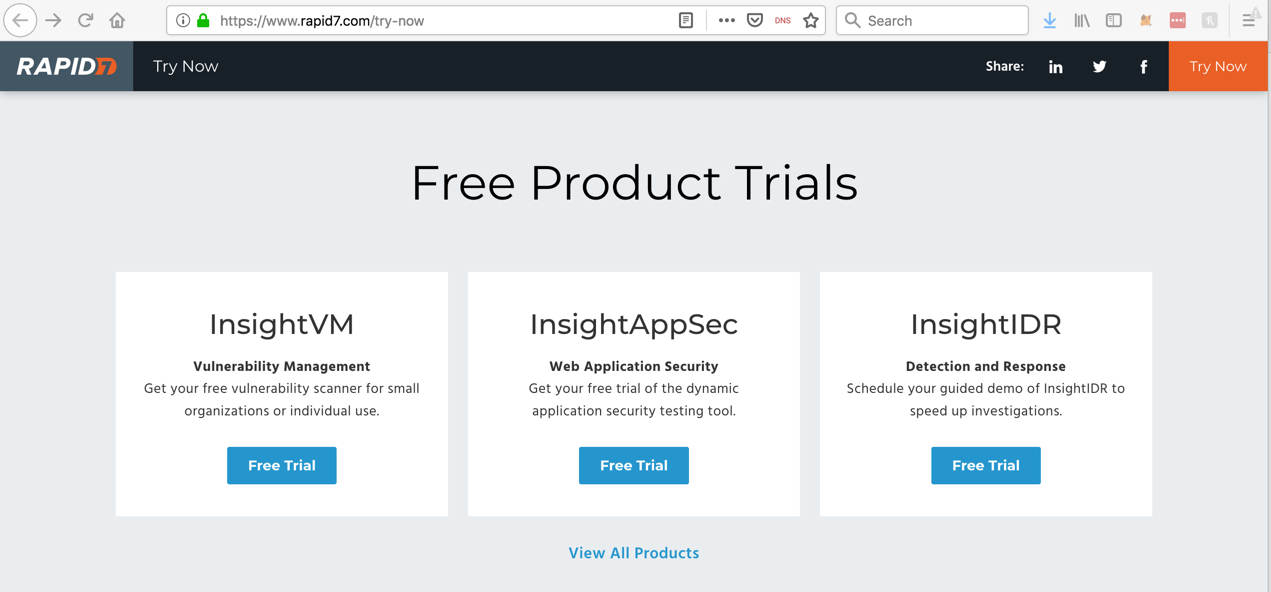Screen dimensions: 1271x592
Task: Share page on Facebook
Action: tap(1143, 67)
